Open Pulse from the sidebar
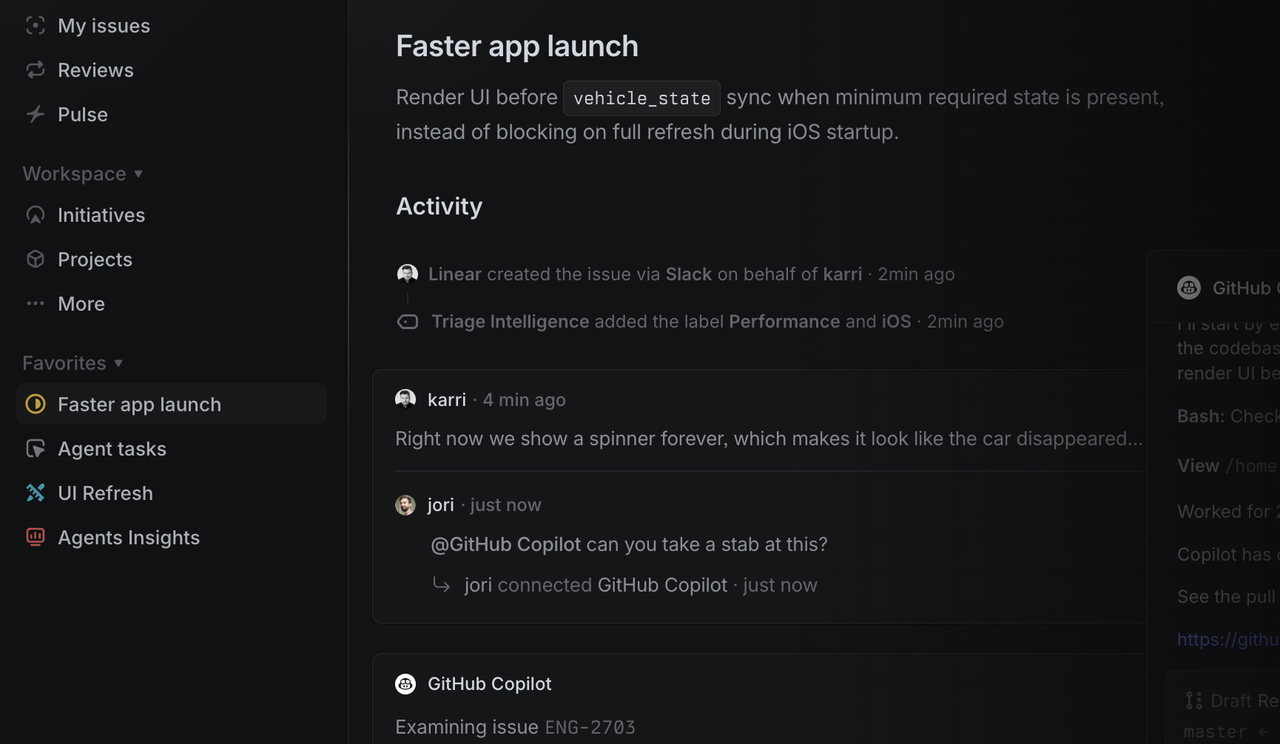 82,114
